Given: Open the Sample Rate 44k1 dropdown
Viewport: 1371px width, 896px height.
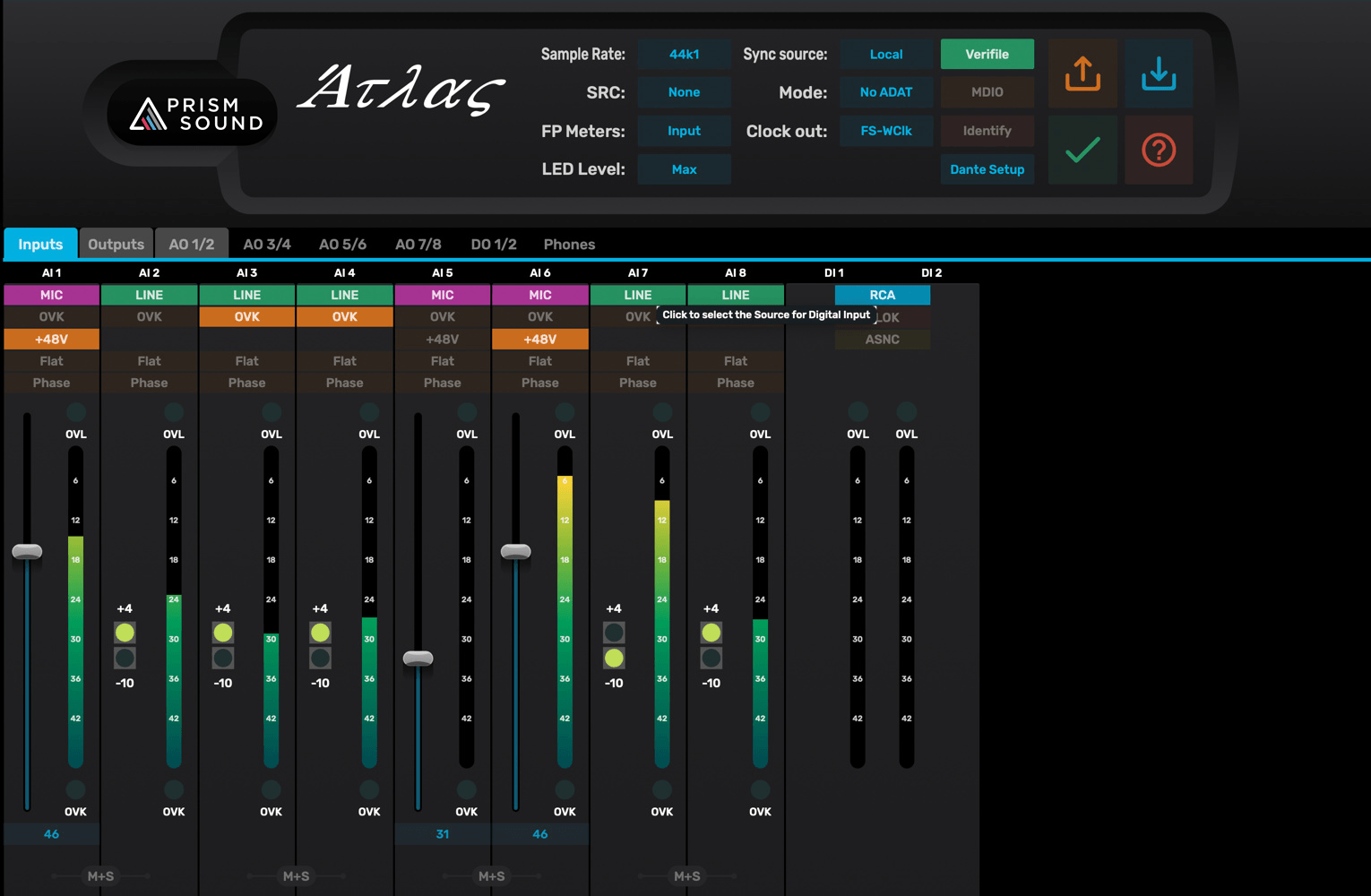Looking at the screenshot, I should pyautogui.click(x=685, y=55).
